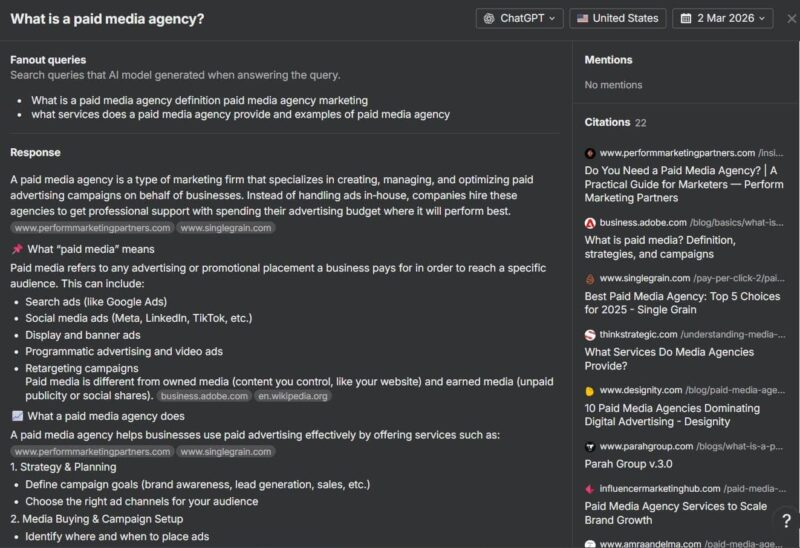Image resolution: width=800 pixels, height=548 pixels.
Task: Close the query detail panel
Action: point(791,19)
